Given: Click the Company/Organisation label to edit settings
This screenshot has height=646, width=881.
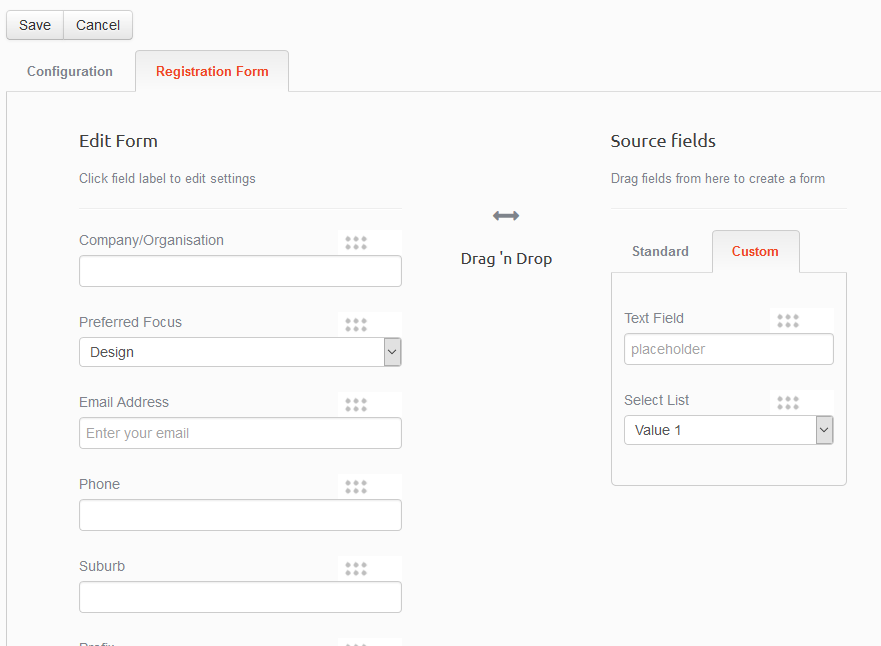Looking at the screenshot, I should pos(151,240).
